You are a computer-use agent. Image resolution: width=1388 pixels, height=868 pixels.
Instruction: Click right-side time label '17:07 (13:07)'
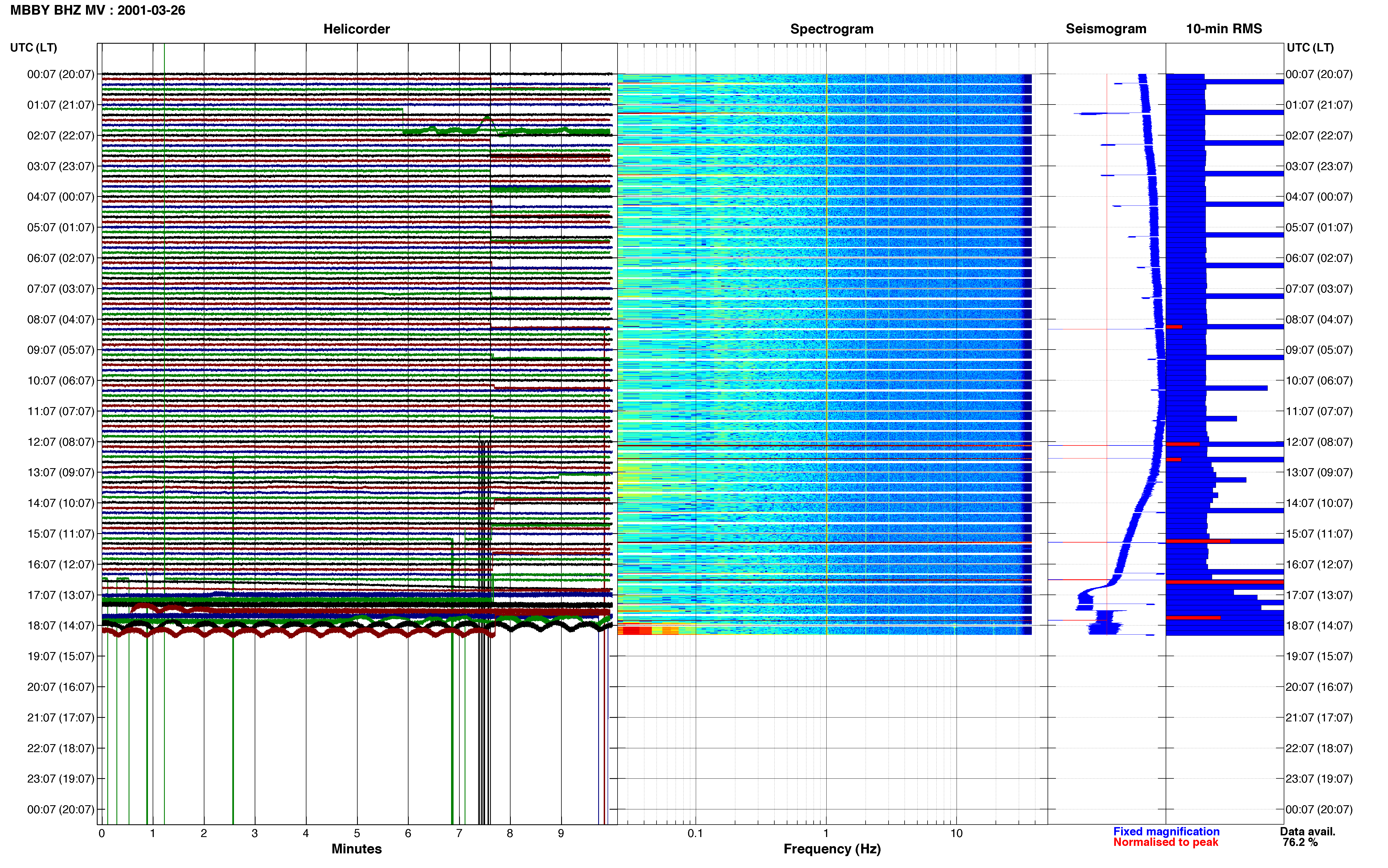coord(1319,595)
